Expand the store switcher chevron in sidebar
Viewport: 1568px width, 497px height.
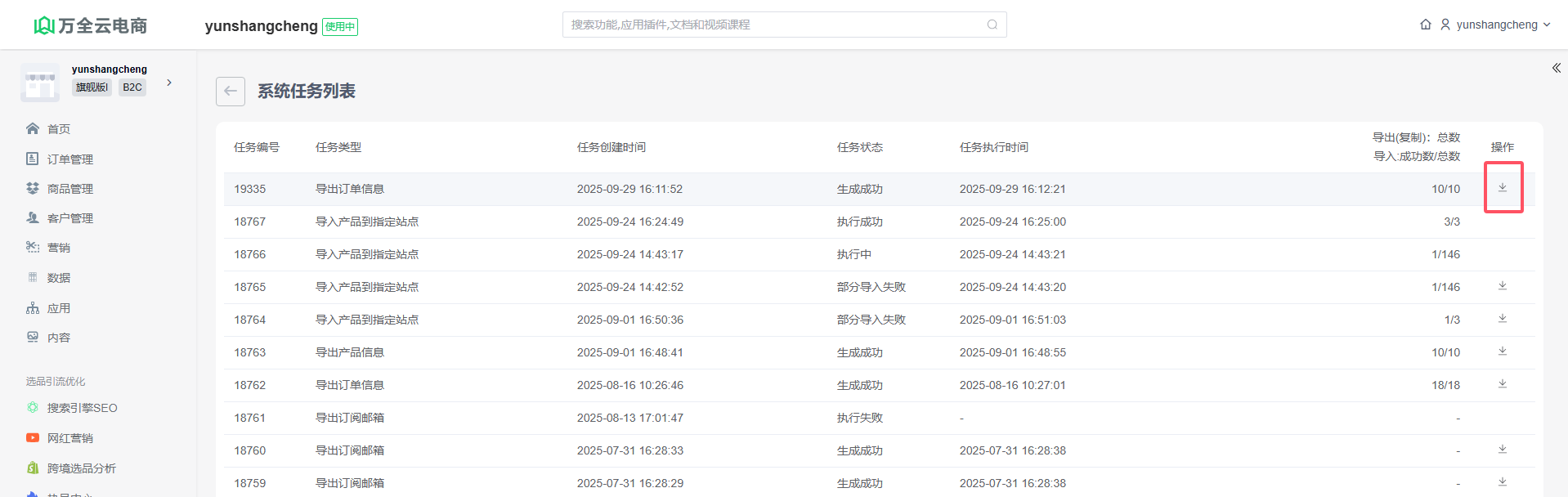click(169, 83)
